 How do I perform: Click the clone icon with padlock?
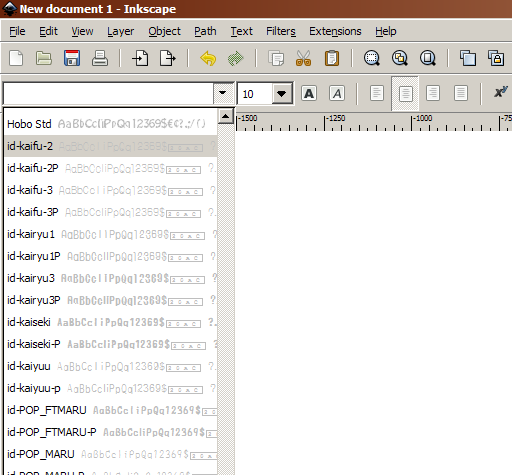coord(496,58)
